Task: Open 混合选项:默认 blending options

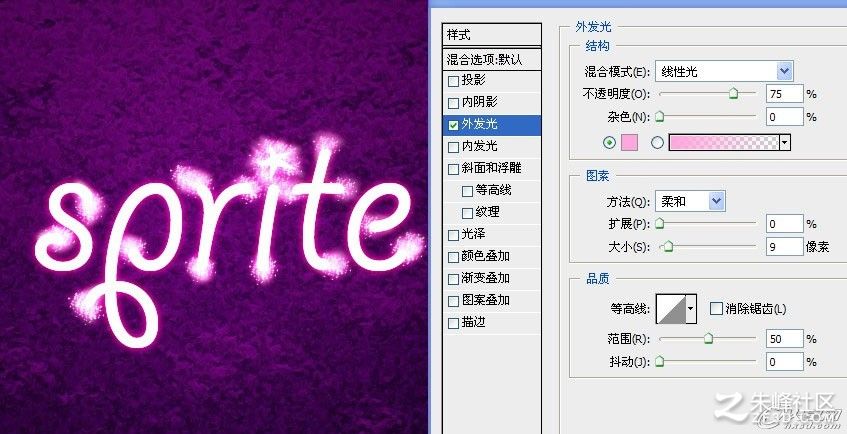Action: pyautogui.click(x=492, y=59)
